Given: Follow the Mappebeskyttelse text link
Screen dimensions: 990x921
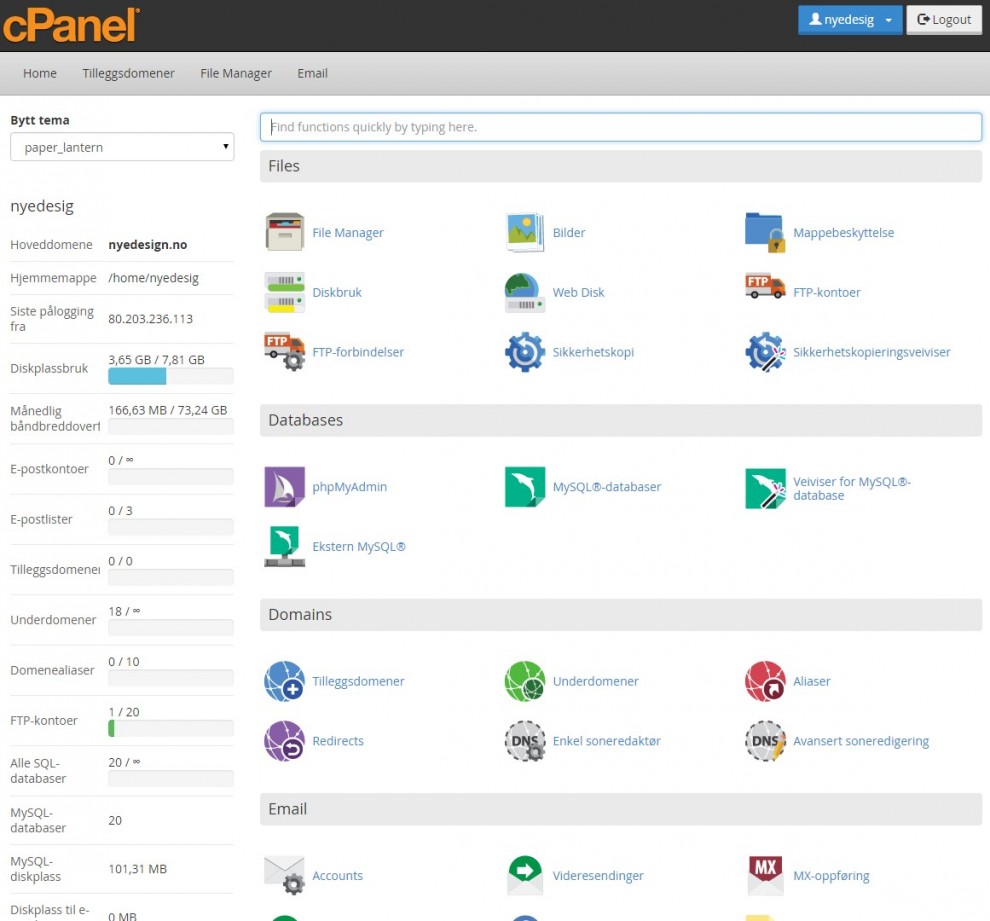Looking at the screenshot, I should (844, 232).
